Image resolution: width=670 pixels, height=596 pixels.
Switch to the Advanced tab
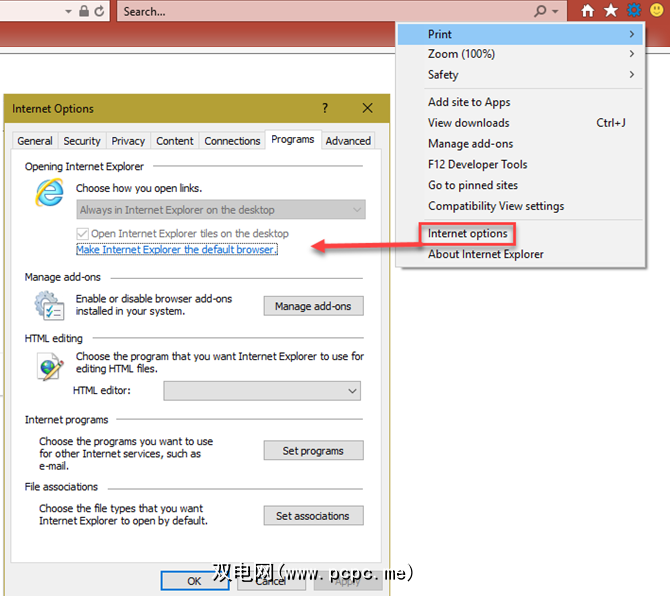(x=348, y=141)
